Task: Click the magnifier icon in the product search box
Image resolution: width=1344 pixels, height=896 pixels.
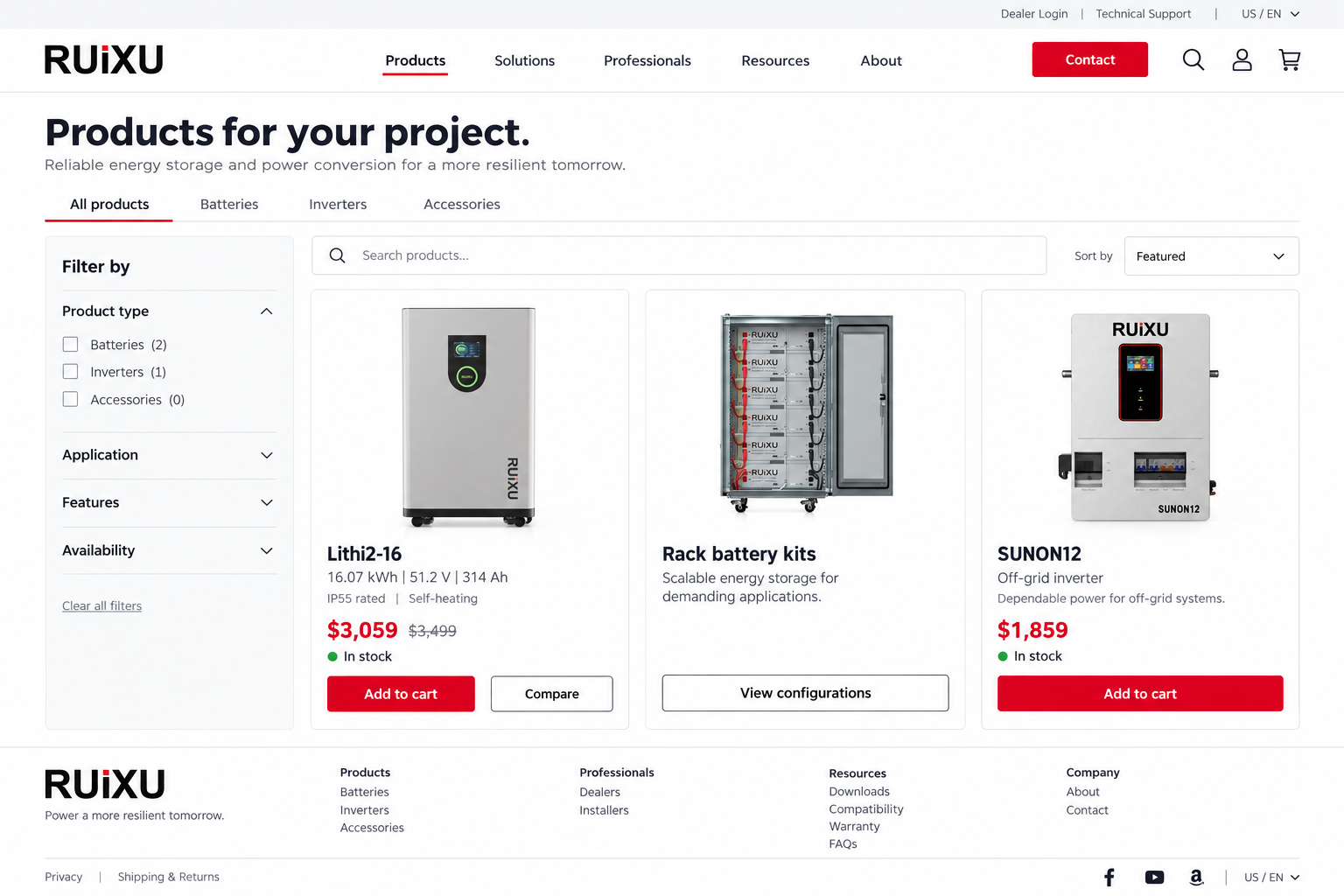Action: coord(338,255)
